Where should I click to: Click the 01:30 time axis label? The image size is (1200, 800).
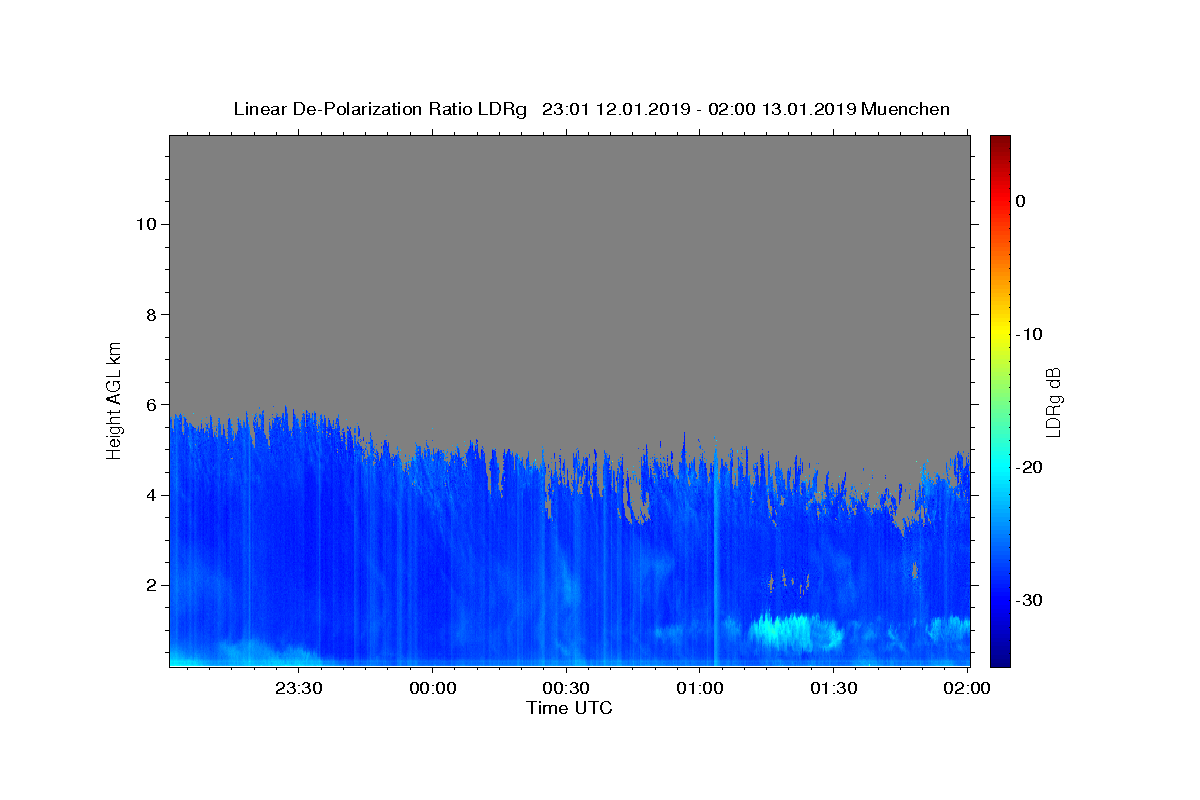point(833,688)
